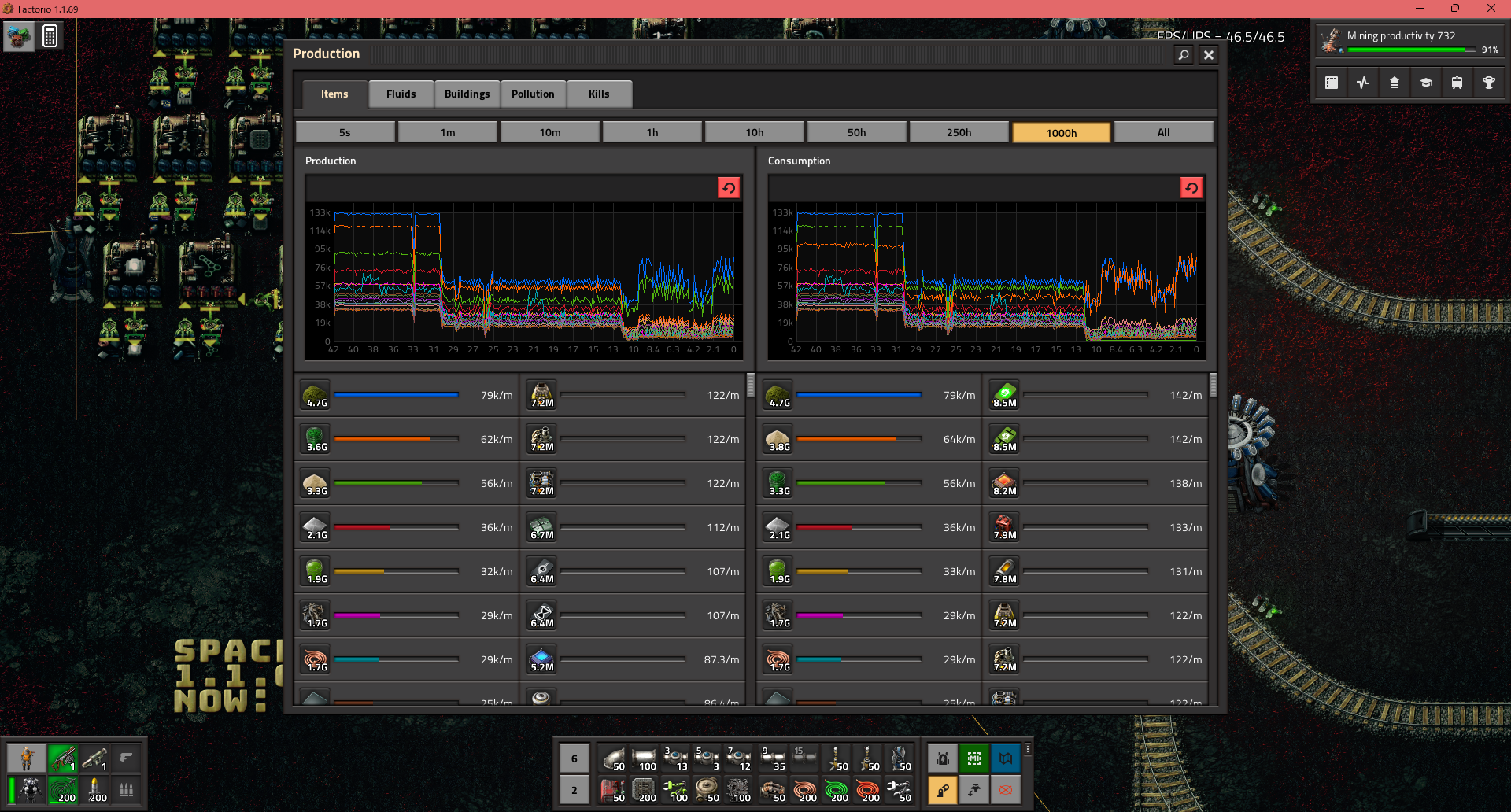Toggle the grey robot arrows shortcut

974,790
